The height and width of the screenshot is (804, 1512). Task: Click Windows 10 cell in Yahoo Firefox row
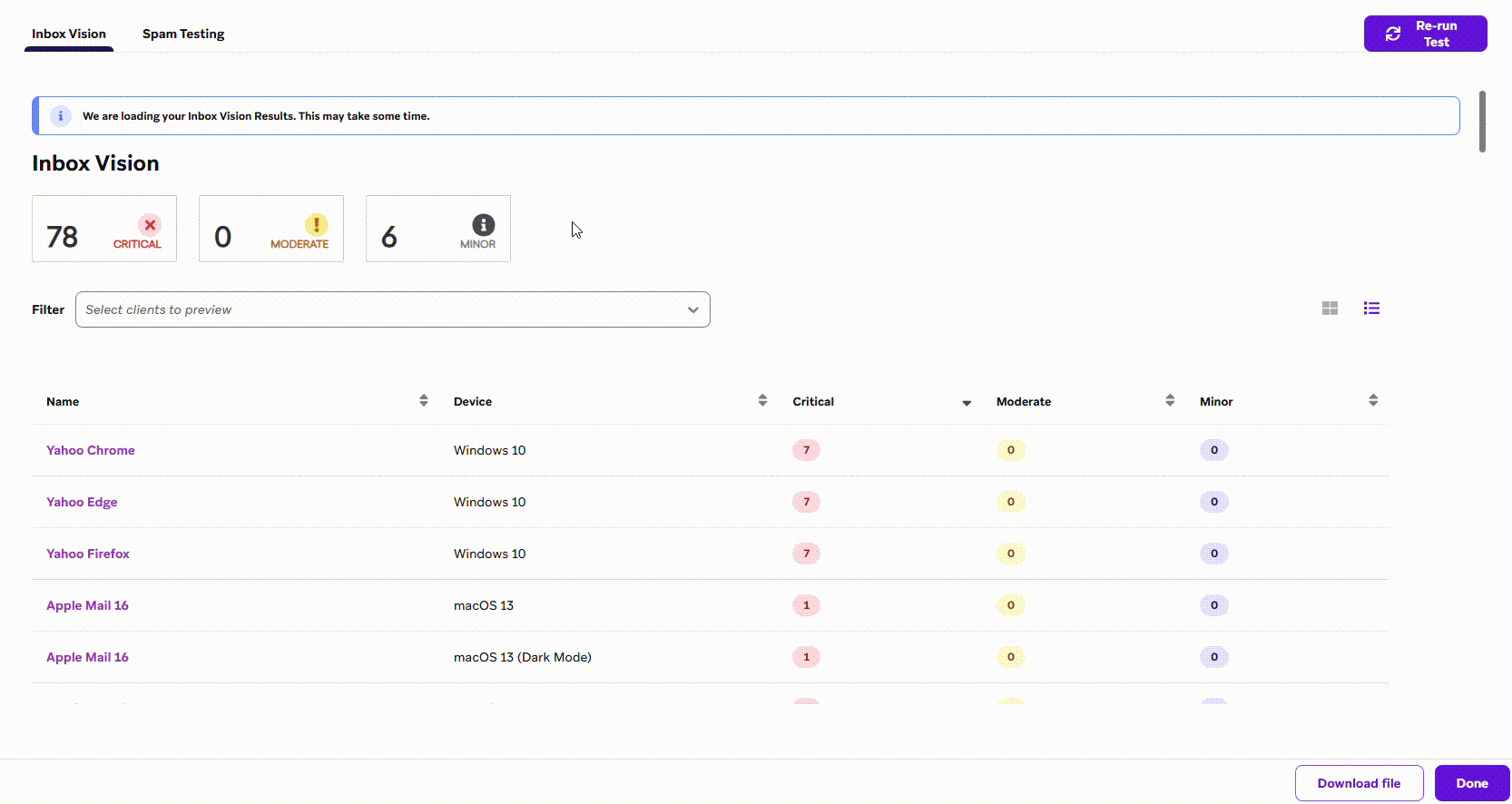click(x=489, y=554)
